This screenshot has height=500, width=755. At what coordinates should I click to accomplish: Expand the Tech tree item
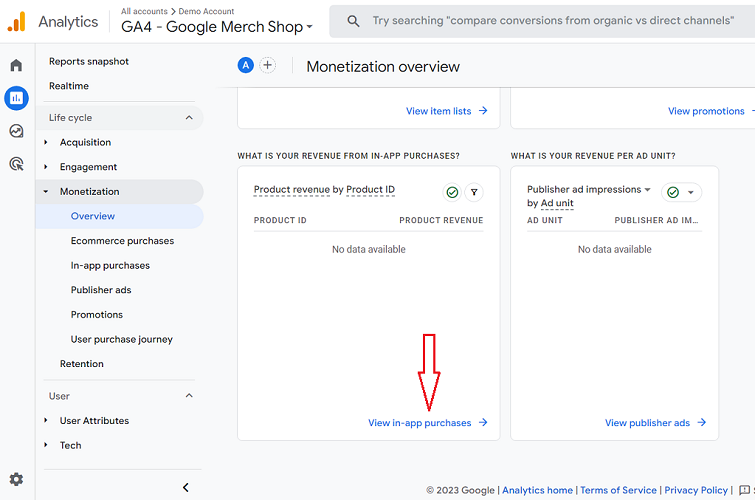pos(46,445)
